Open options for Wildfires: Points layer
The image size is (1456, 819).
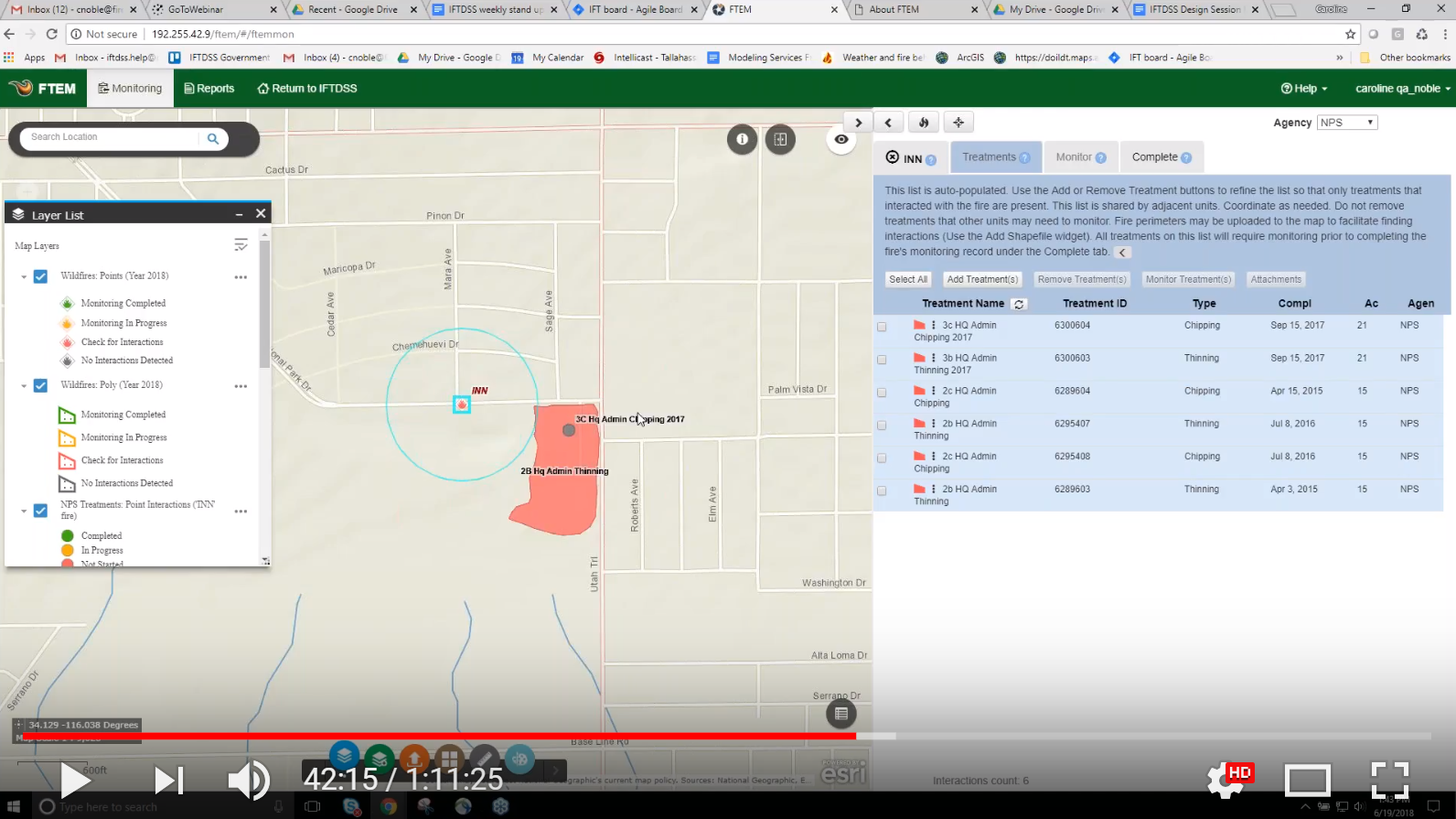(x=241, y=276)
